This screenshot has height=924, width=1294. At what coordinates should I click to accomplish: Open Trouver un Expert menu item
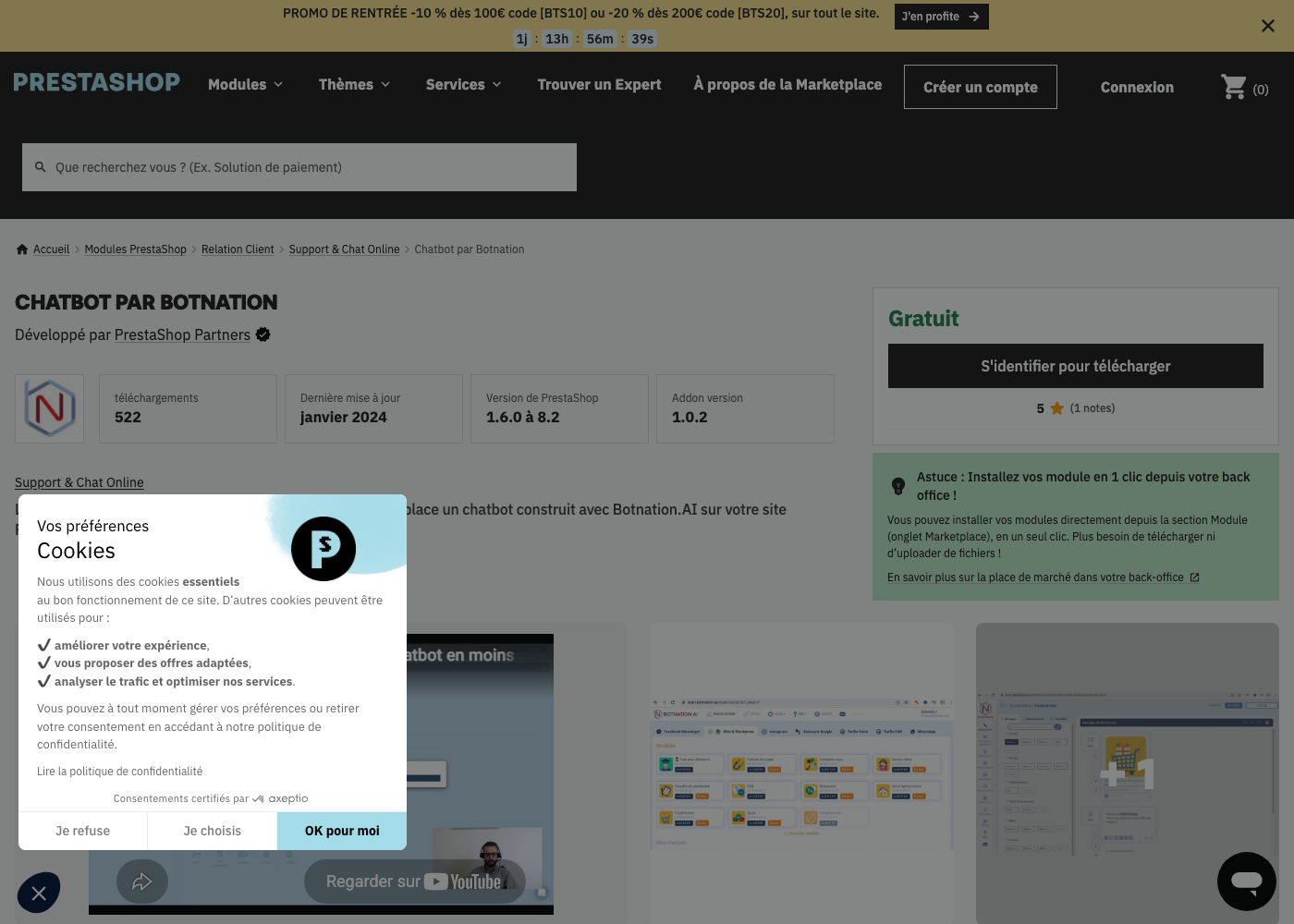599,84
